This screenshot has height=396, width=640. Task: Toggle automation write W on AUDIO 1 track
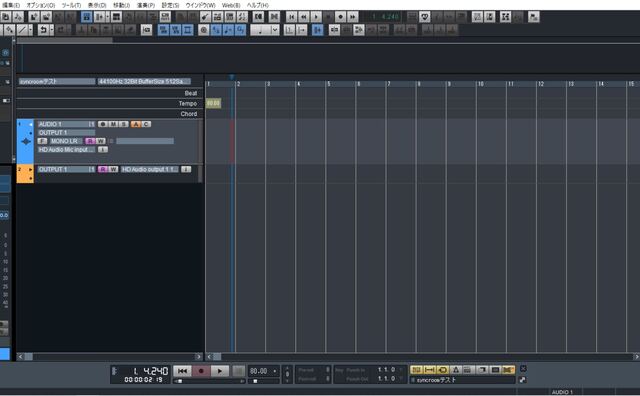tap(100, 141)
